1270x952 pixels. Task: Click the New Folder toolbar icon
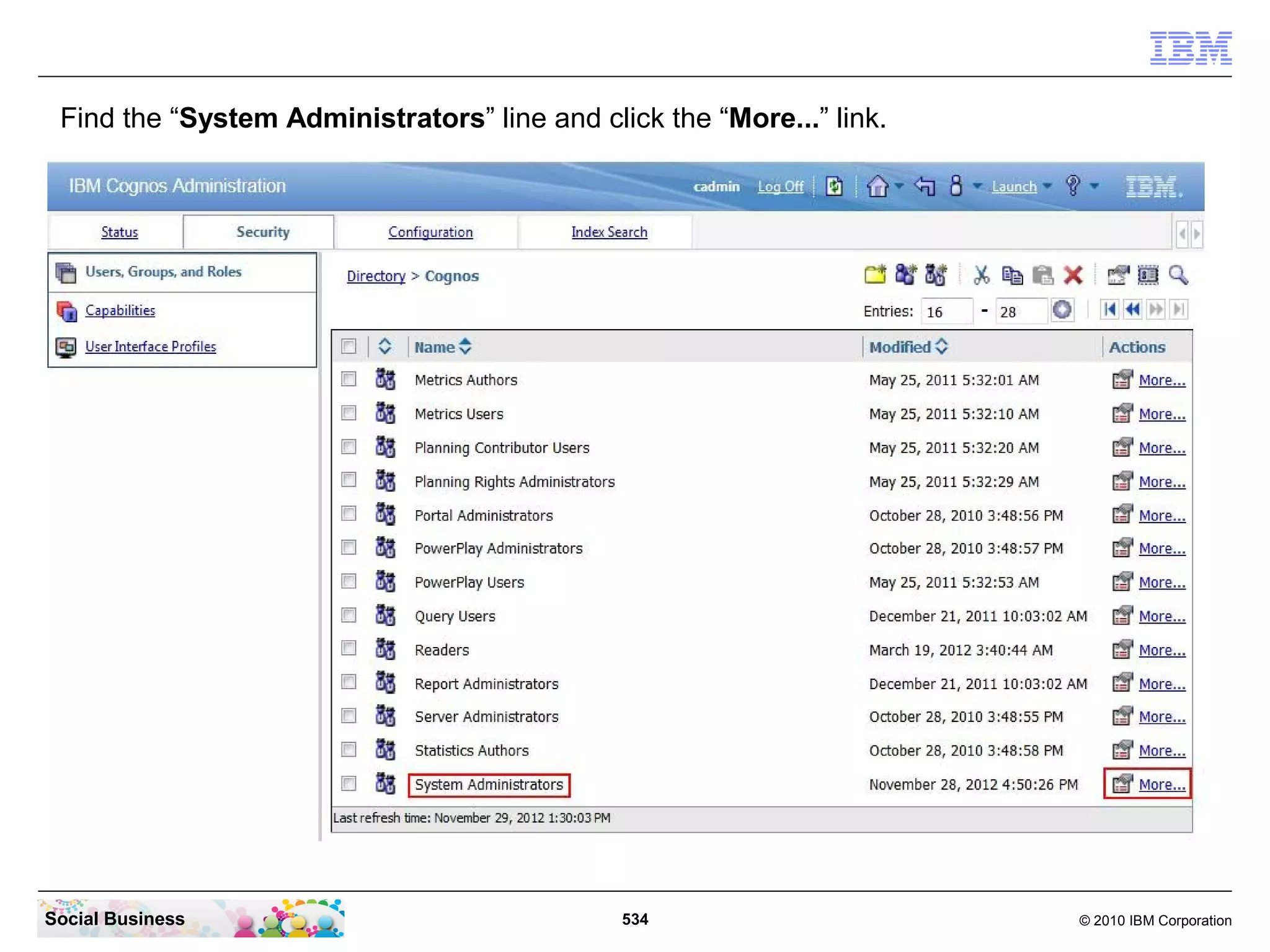(875, 275)
